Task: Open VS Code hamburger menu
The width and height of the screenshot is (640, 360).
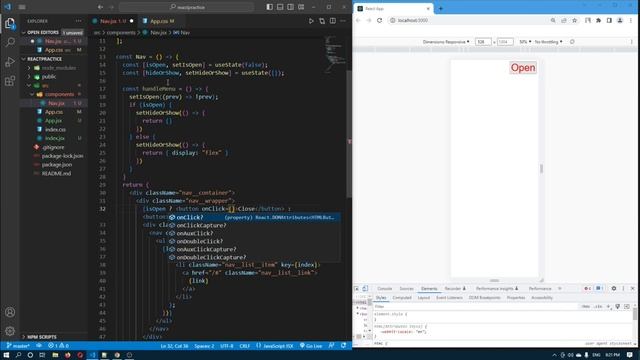Action: 22,7
